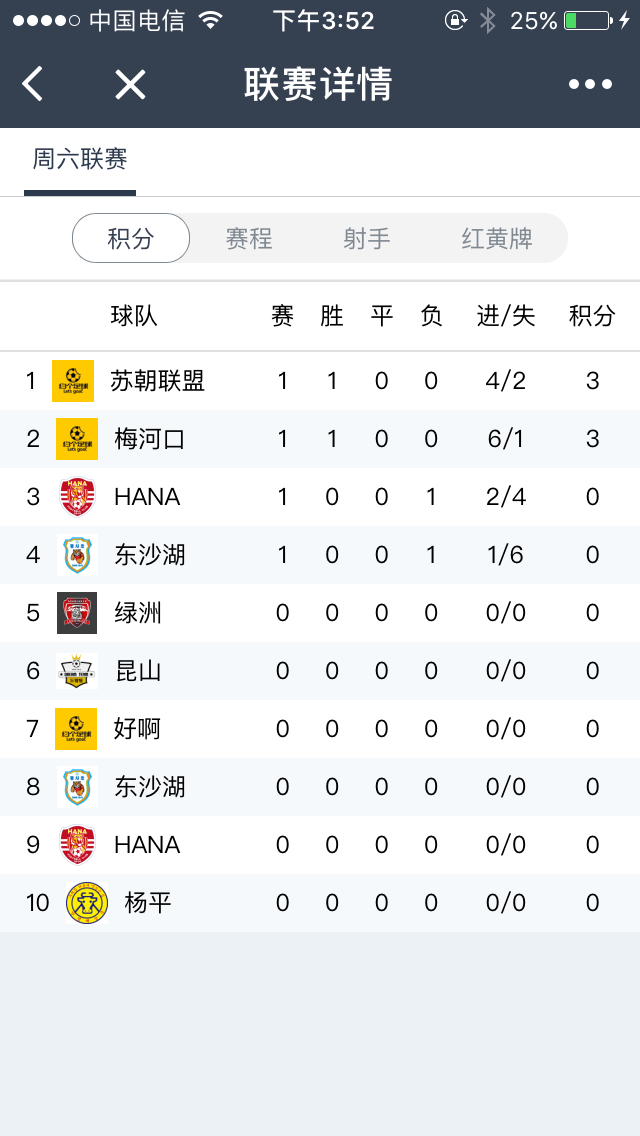Screen dimensions: 640x1136
Task: Tap the 梅河口 team logo
Action: coord(76,439)
